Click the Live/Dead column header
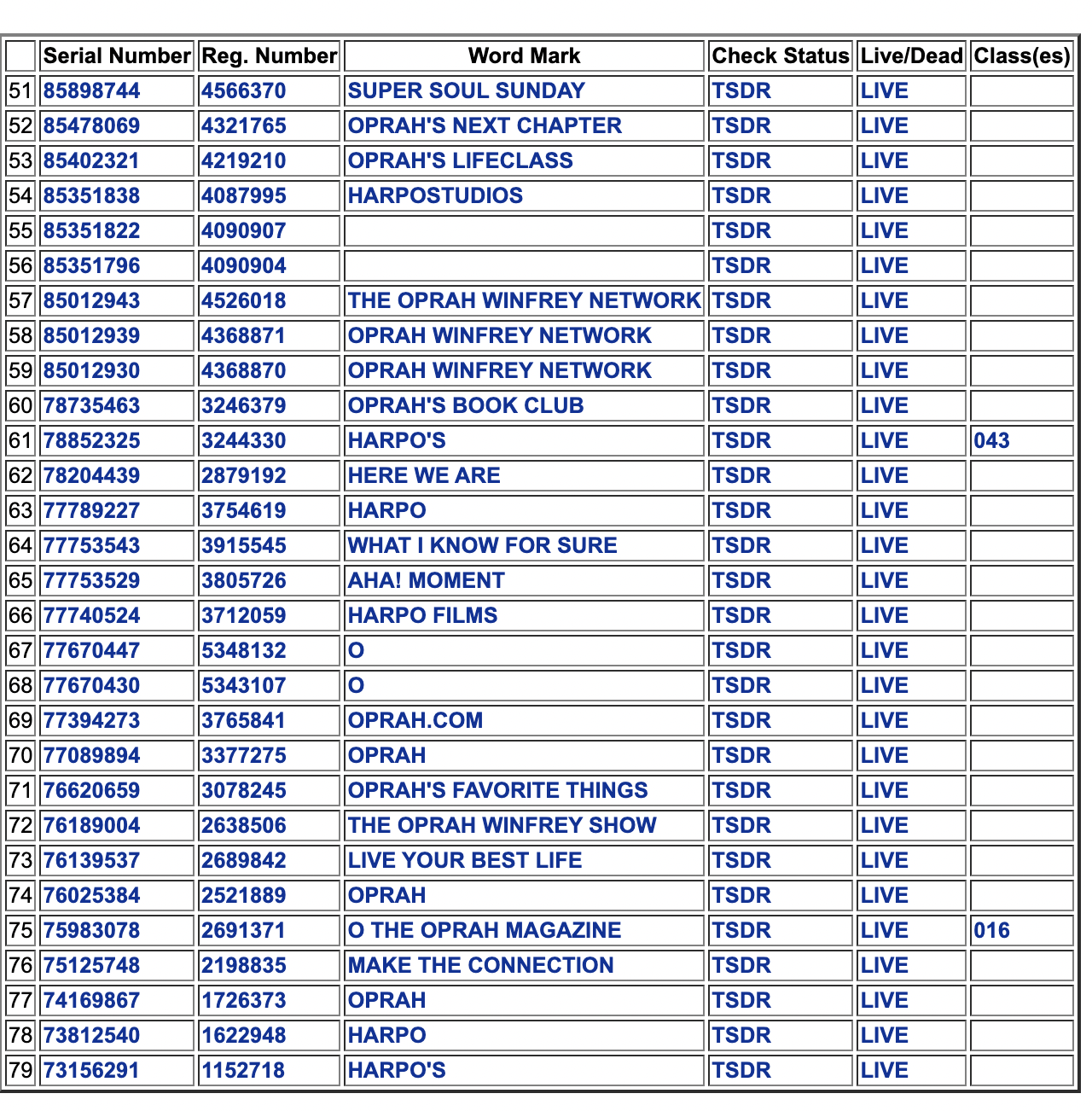Viewport: 1092px width, 1111px height. [x=911, y=56]
